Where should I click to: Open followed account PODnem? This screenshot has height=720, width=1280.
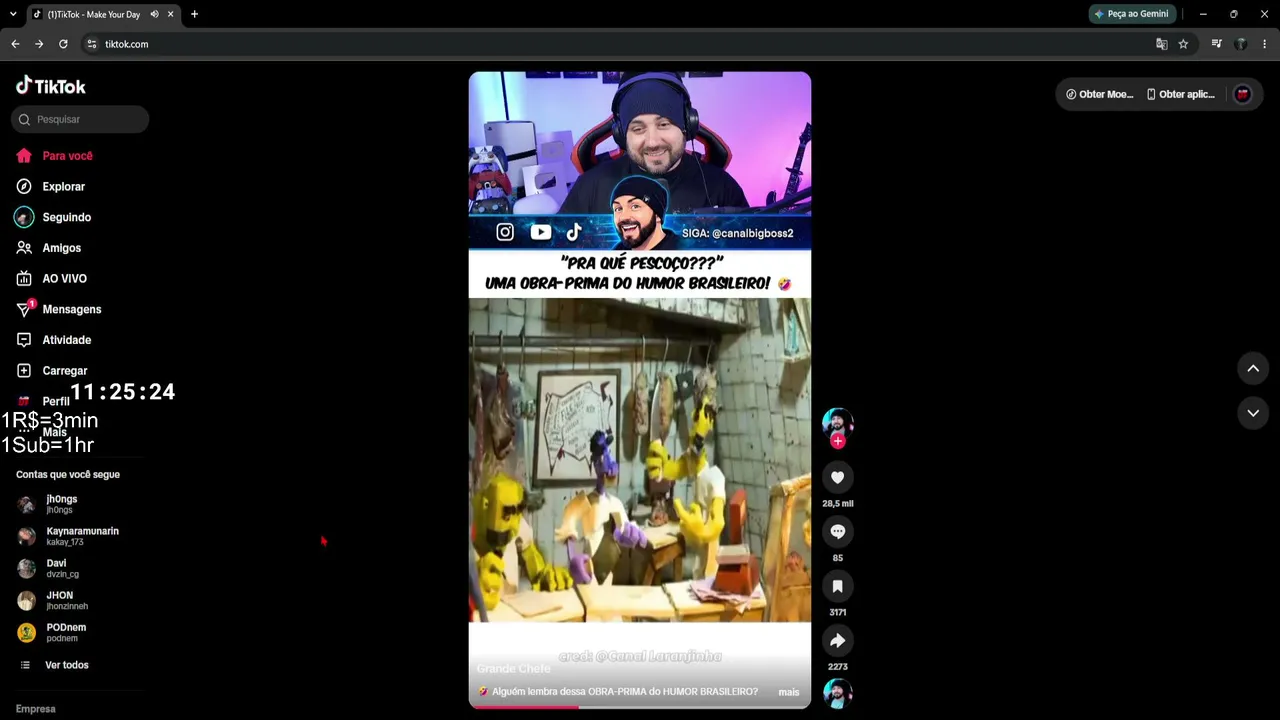tap(66, 632)
